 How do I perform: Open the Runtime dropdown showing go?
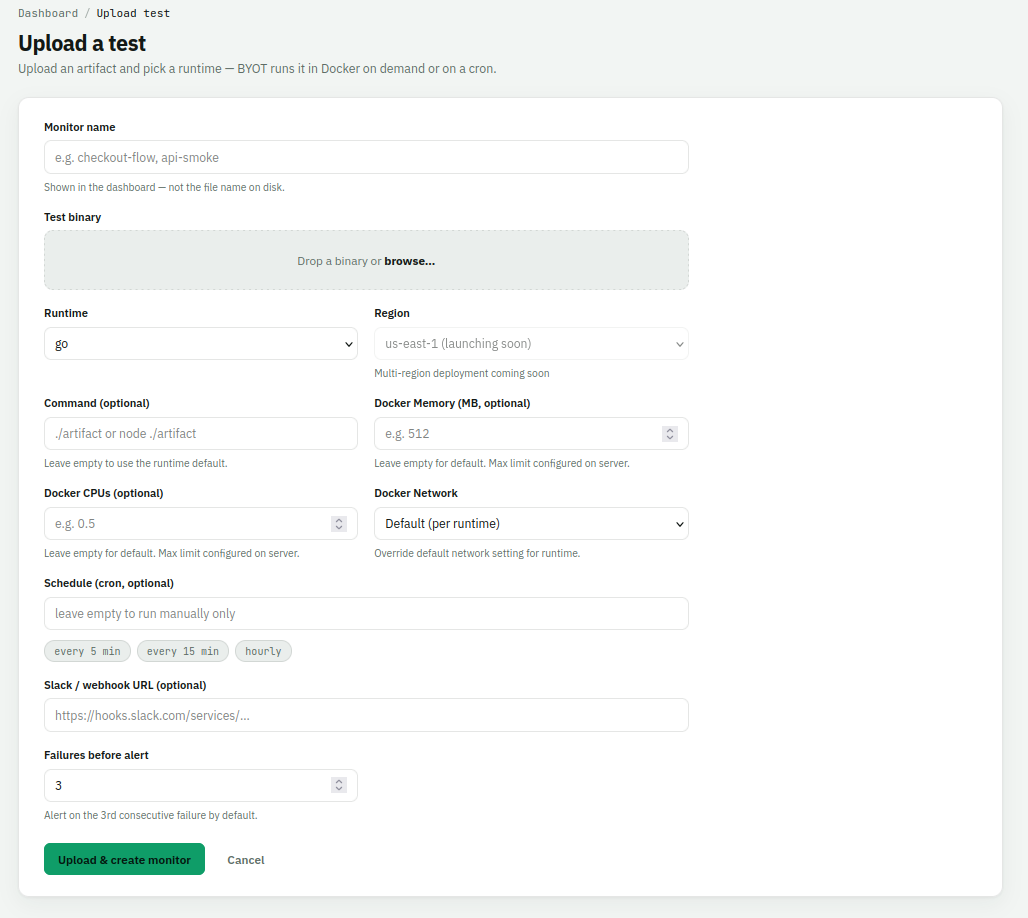201,344
